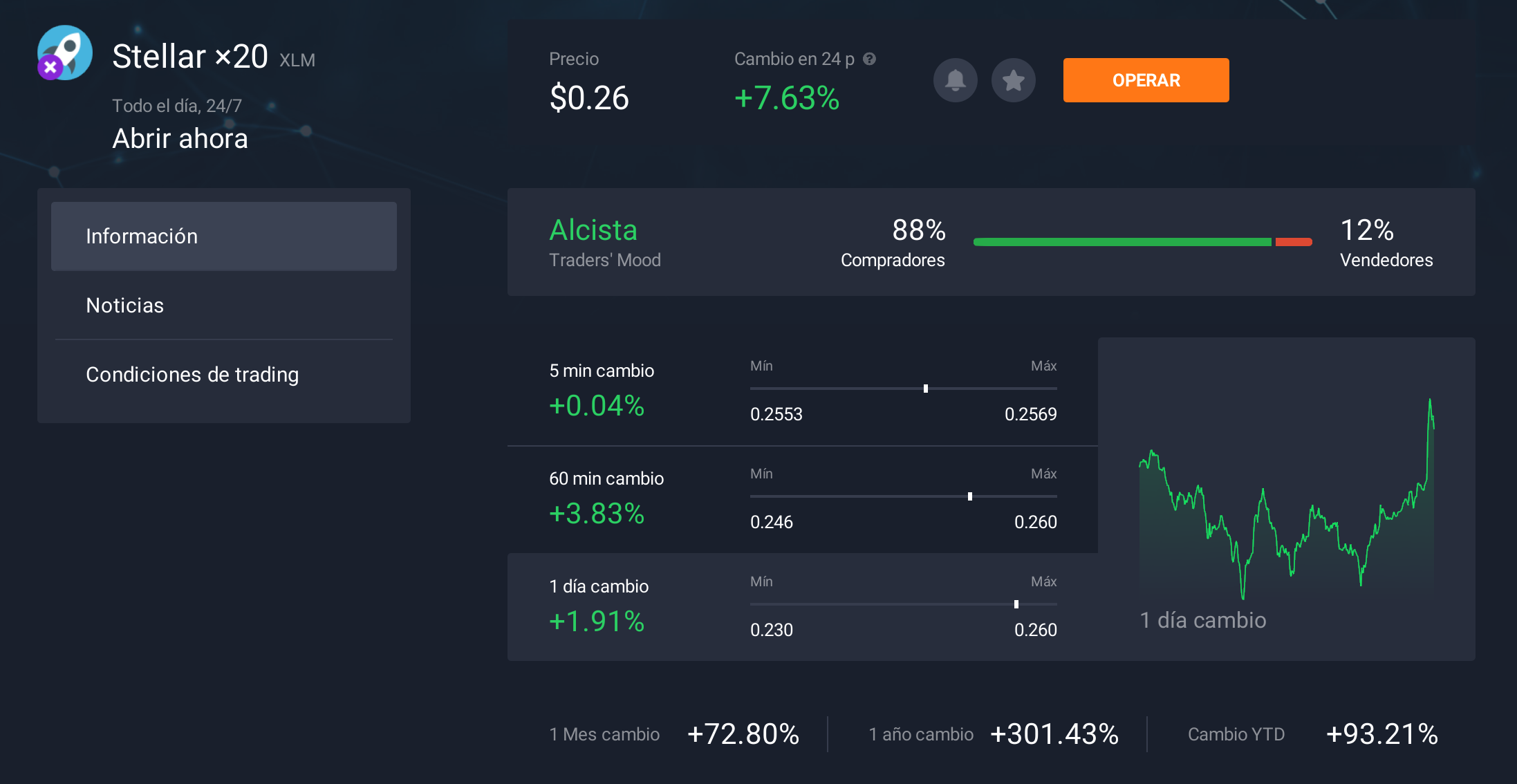Click the 12% Vendedores value
Screen dimensions: 1517x784
(x=1367, y=230)
